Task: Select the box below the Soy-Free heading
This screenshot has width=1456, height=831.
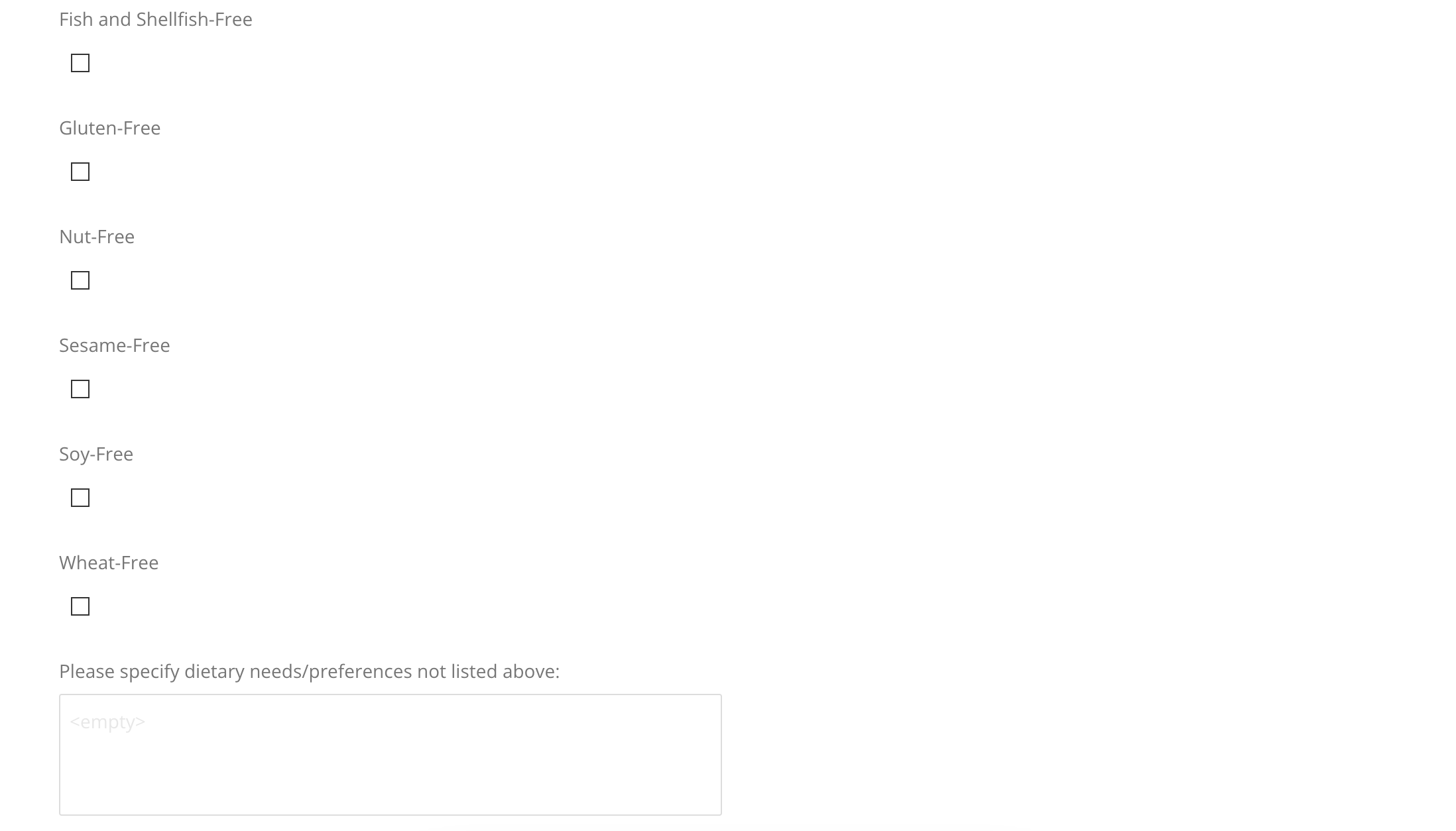Action: click(80, 498)
